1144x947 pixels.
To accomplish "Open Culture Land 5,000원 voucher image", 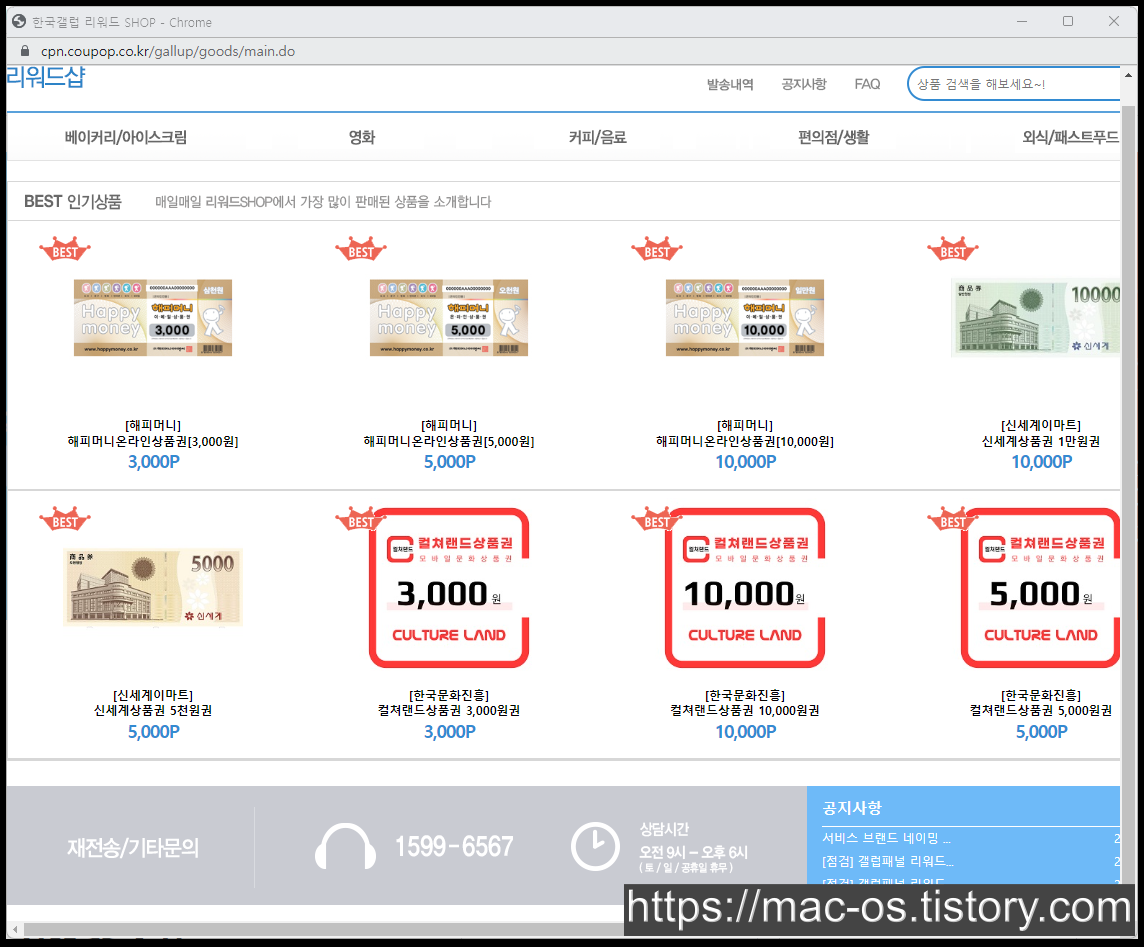I will 1040,587.
